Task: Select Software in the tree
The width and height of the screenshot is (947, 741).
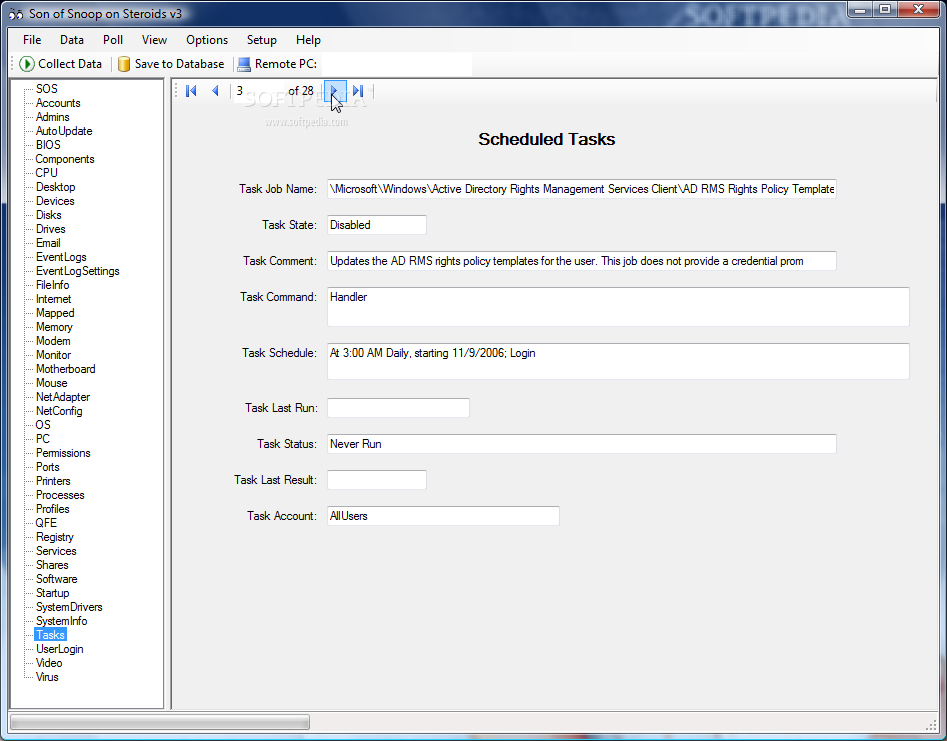Action: click(57, 579)
